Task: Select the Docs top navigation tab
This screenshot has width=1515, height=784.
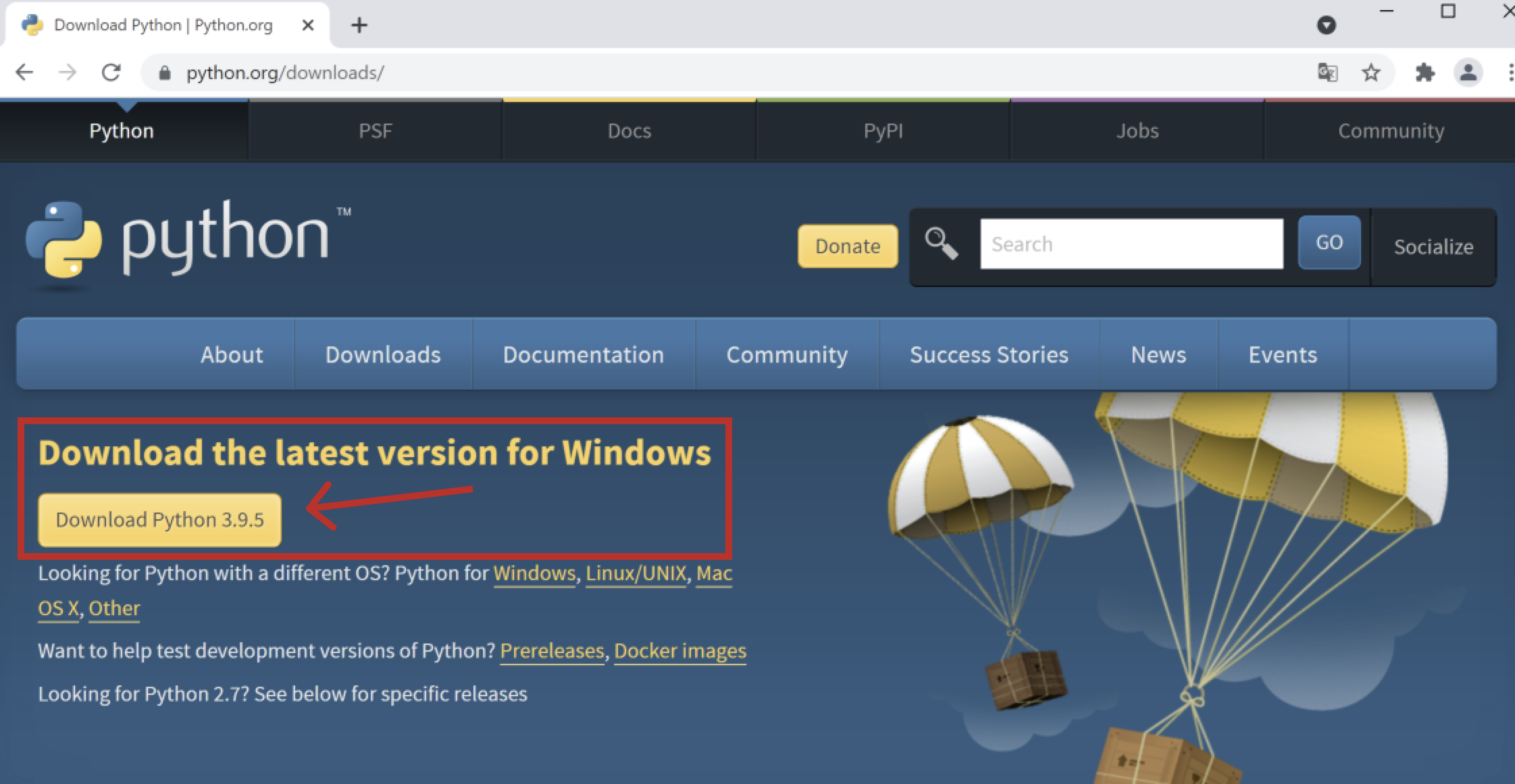Action: click(x=629, y=131)
